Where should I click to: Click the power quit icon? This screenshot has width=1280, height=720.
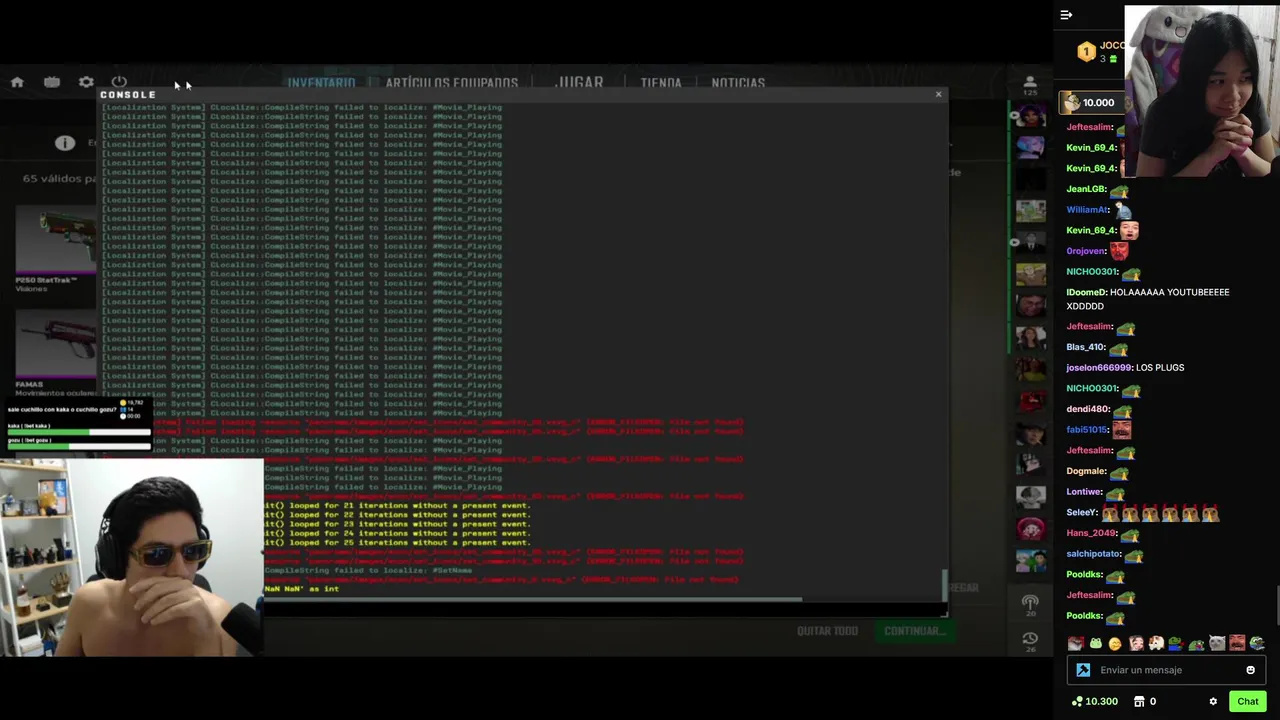point(119,82)
